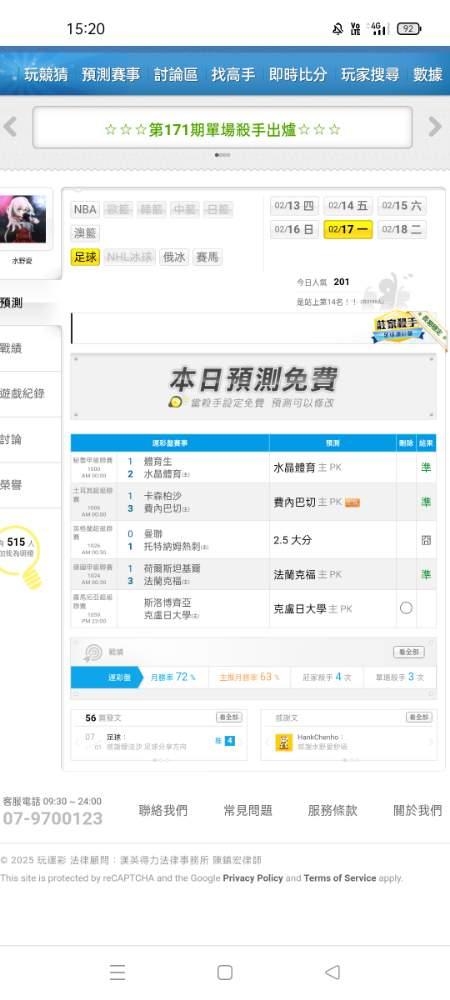Open 榮譽 tab in left sidebar

11,485
